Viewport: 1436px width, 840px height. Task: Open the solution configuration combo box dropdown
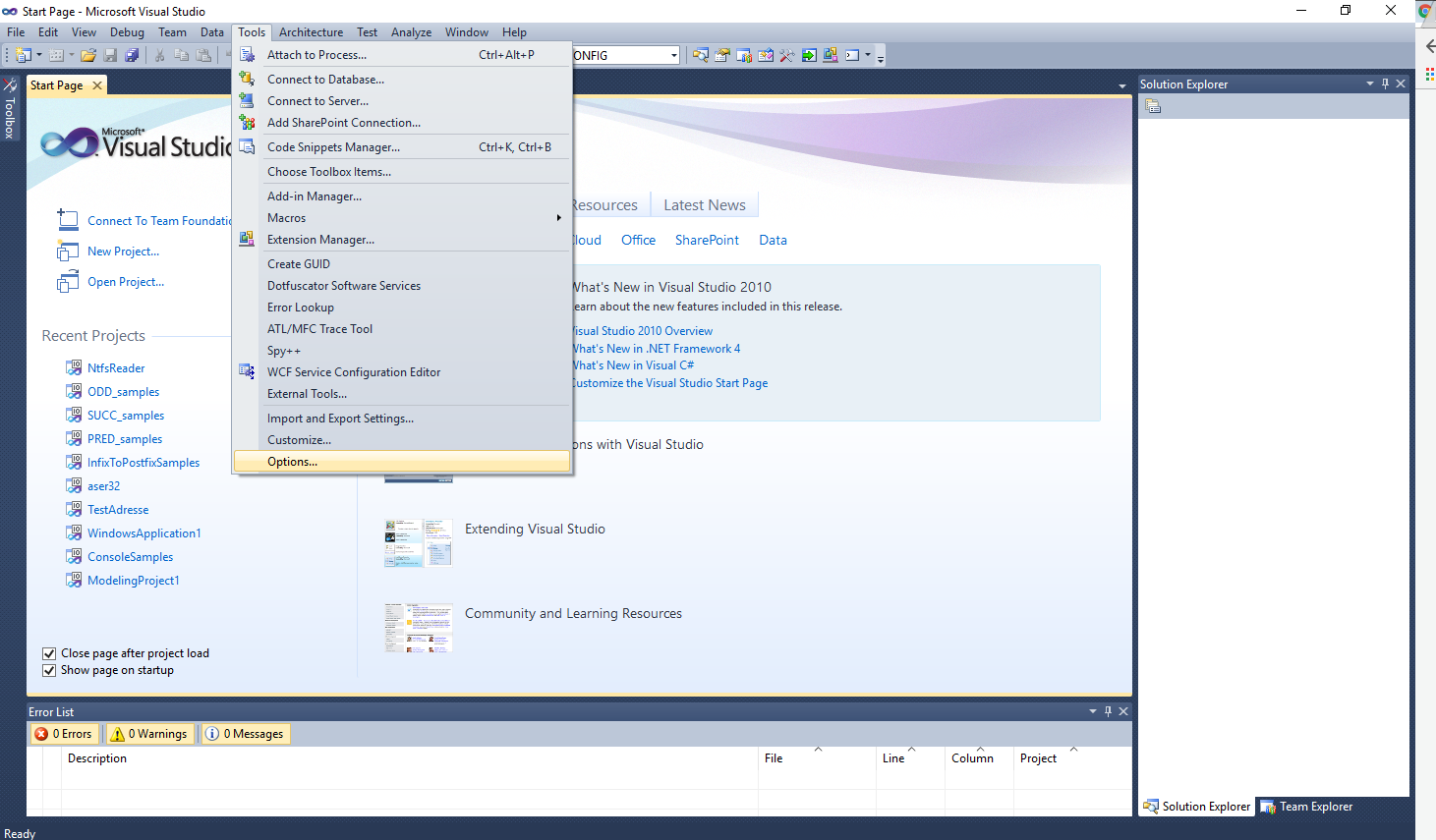click(x=673, y=56)
